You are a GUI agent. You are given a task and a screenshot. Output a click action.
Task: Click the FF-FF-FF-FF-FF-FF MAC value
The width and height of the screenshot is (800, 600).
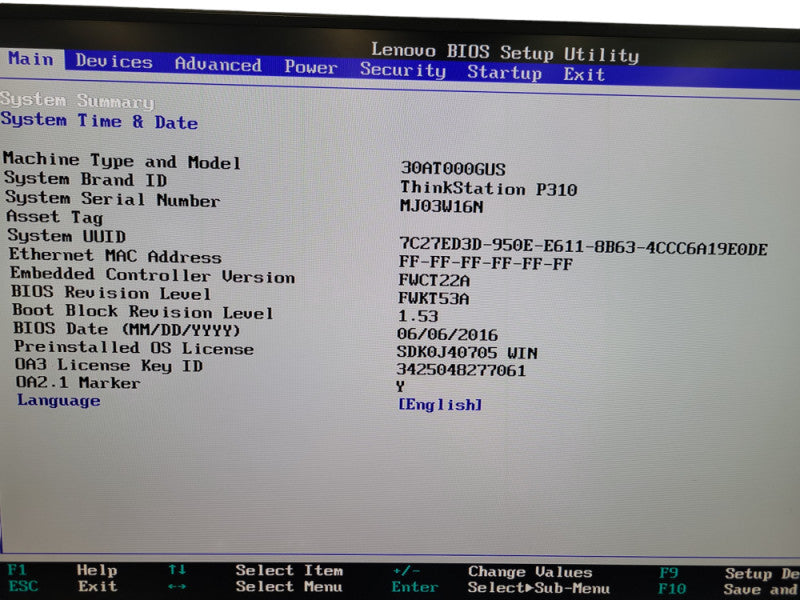click(486, 263)
